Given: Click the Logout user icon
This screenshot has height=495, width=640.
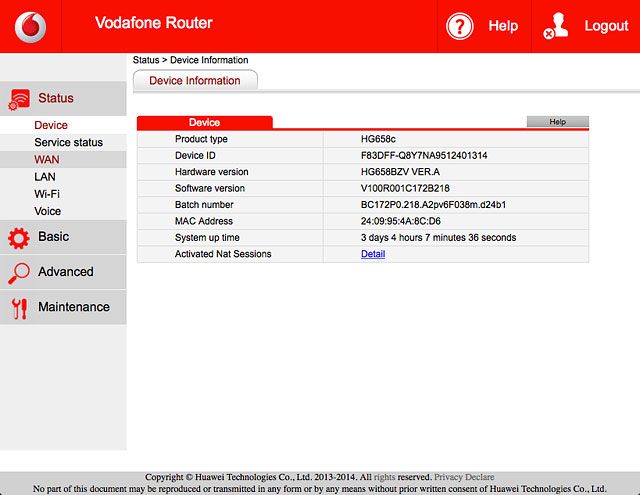Looking at the screenshot, I should click(556, 26).
